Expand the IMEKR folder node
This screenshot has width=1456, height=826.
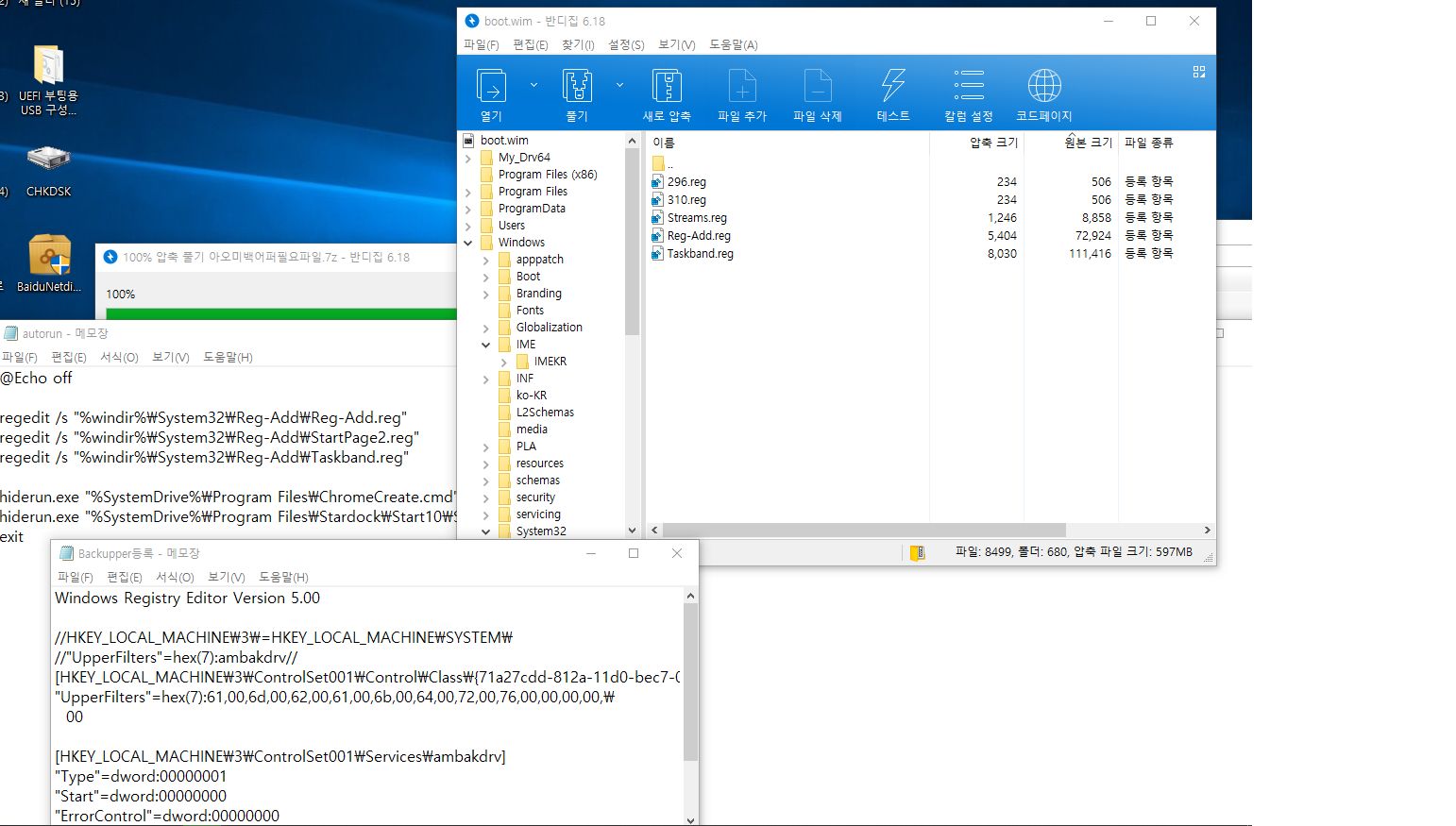pyautogui.click(x=504, y=362)
